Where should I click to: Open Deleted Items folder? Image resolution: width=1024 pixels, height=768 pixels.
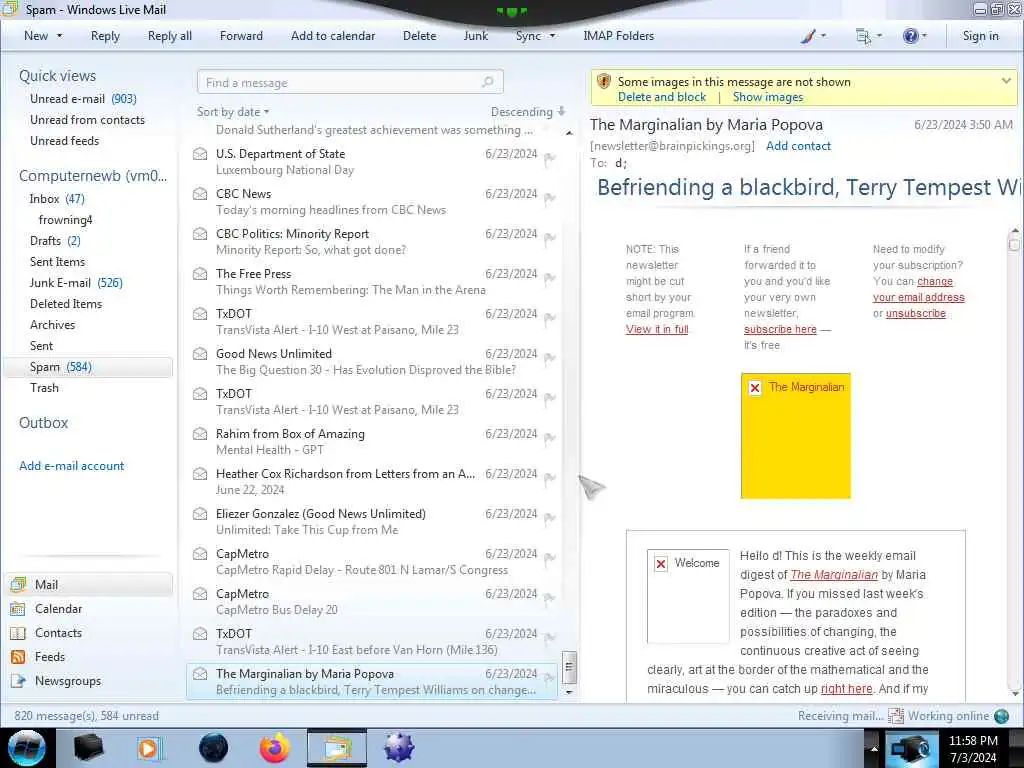(x=66, y=304)
